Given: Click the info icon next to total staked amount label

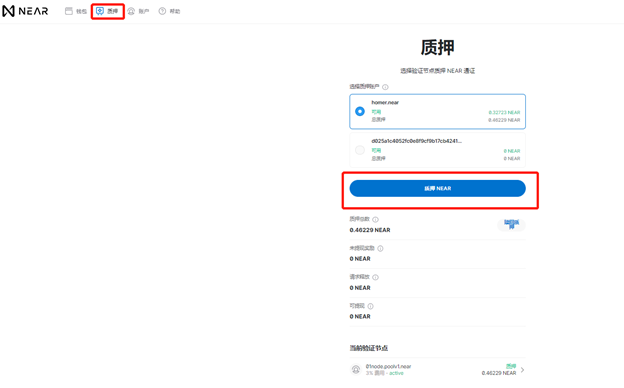Looking at the screenshot, I should point(375,219).
